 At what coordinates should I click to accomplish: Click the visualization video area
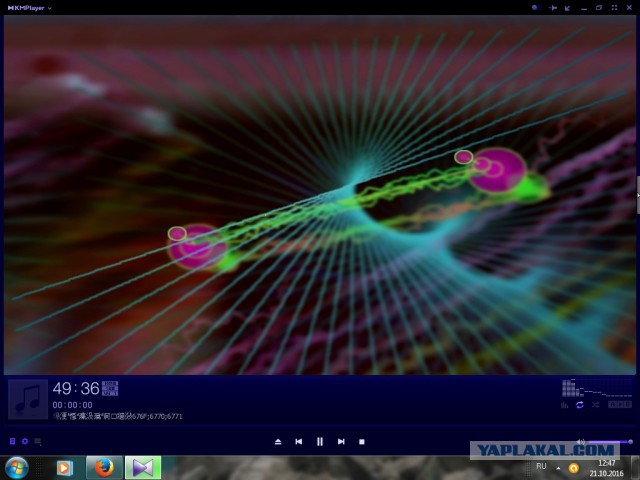coord(320,195)
